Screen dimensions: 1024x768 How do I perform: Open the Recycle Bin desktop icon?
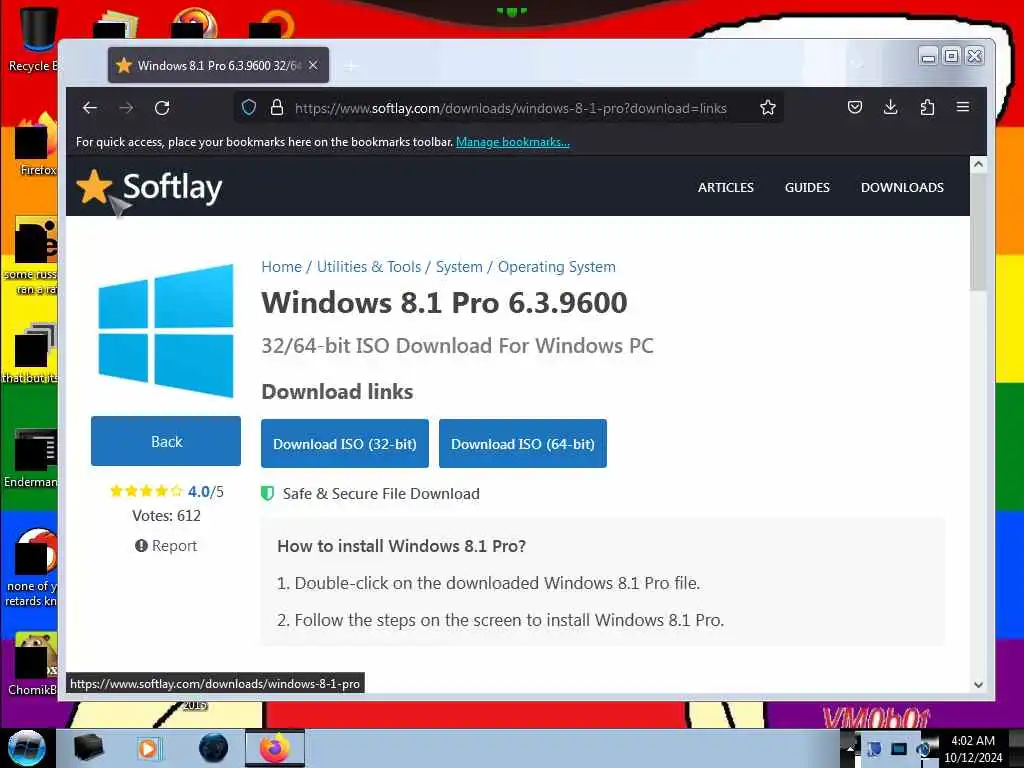[x=34, y=38]
